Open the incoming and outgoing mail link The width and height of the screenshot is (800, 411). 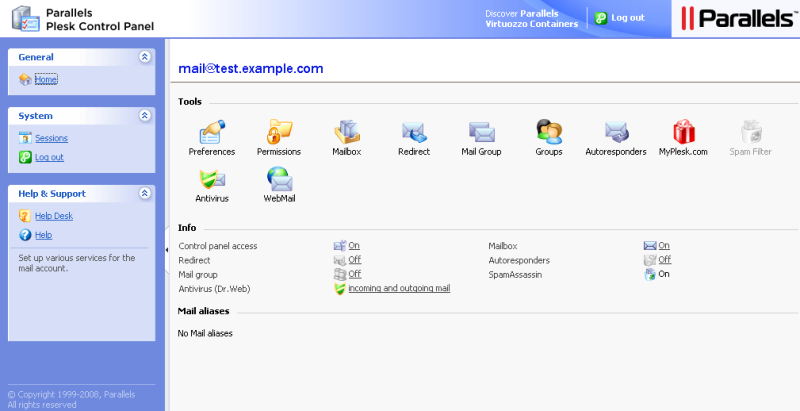click(x=399, y=289)
